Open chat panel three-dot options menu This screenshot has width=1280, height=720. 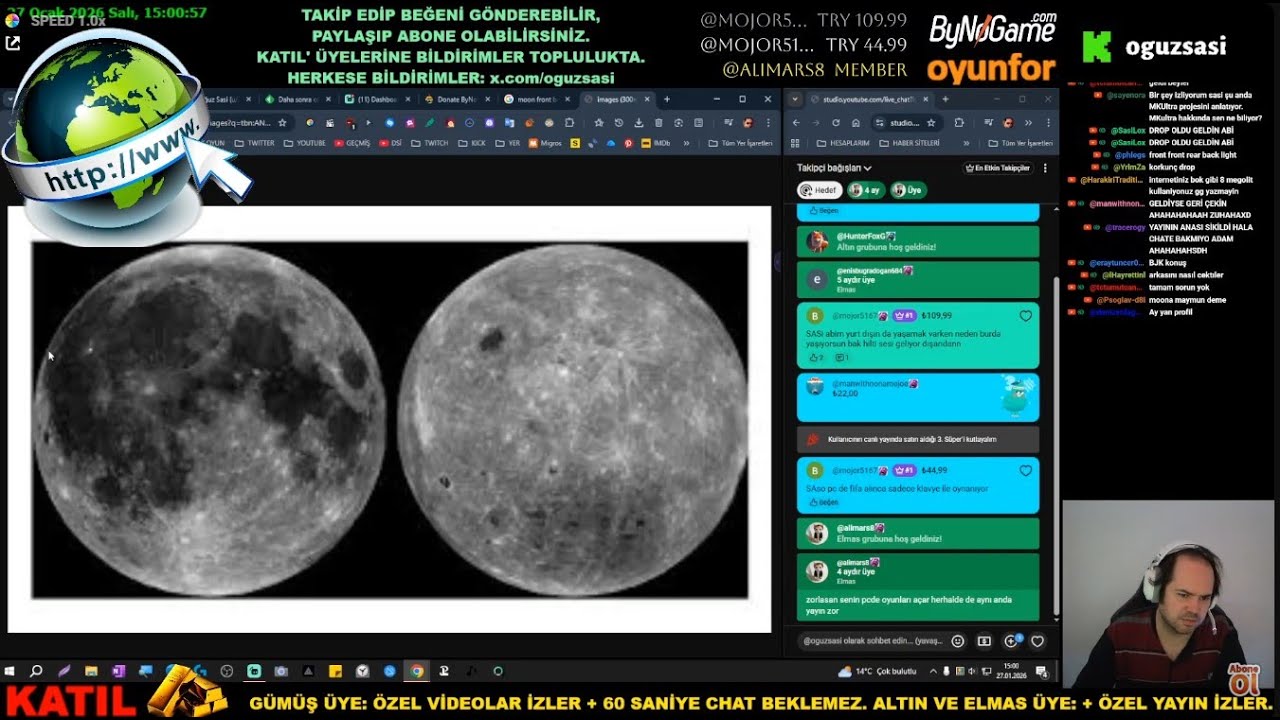(x=1045, y=168)
